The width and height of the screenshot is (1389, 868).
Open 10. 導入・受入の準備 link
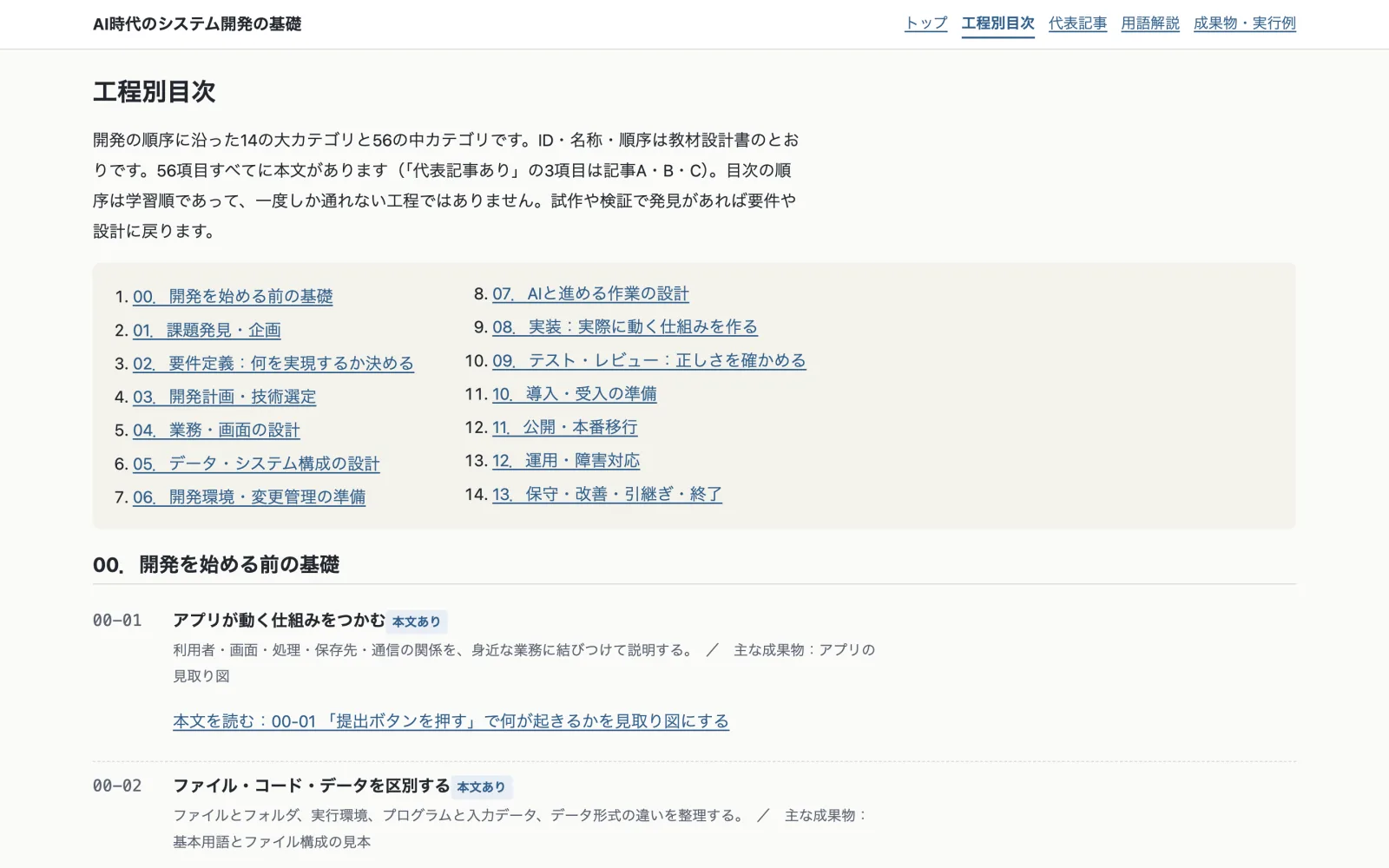coord(575,394)
